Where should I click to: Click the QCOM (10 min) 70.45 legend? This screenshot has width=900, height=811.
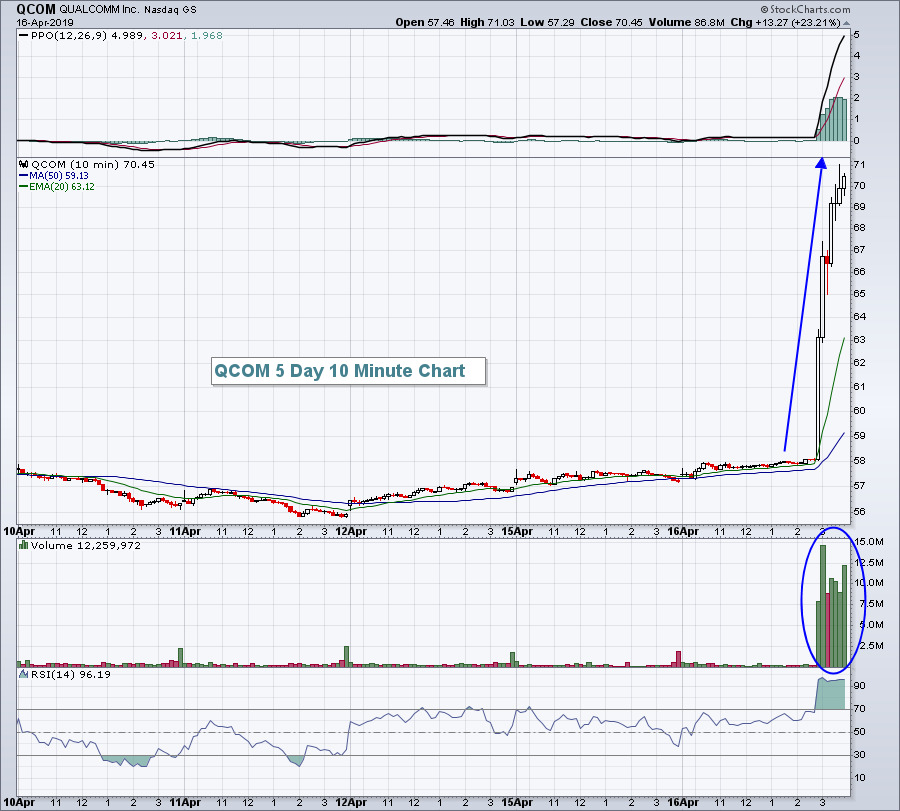coord(92,164)
